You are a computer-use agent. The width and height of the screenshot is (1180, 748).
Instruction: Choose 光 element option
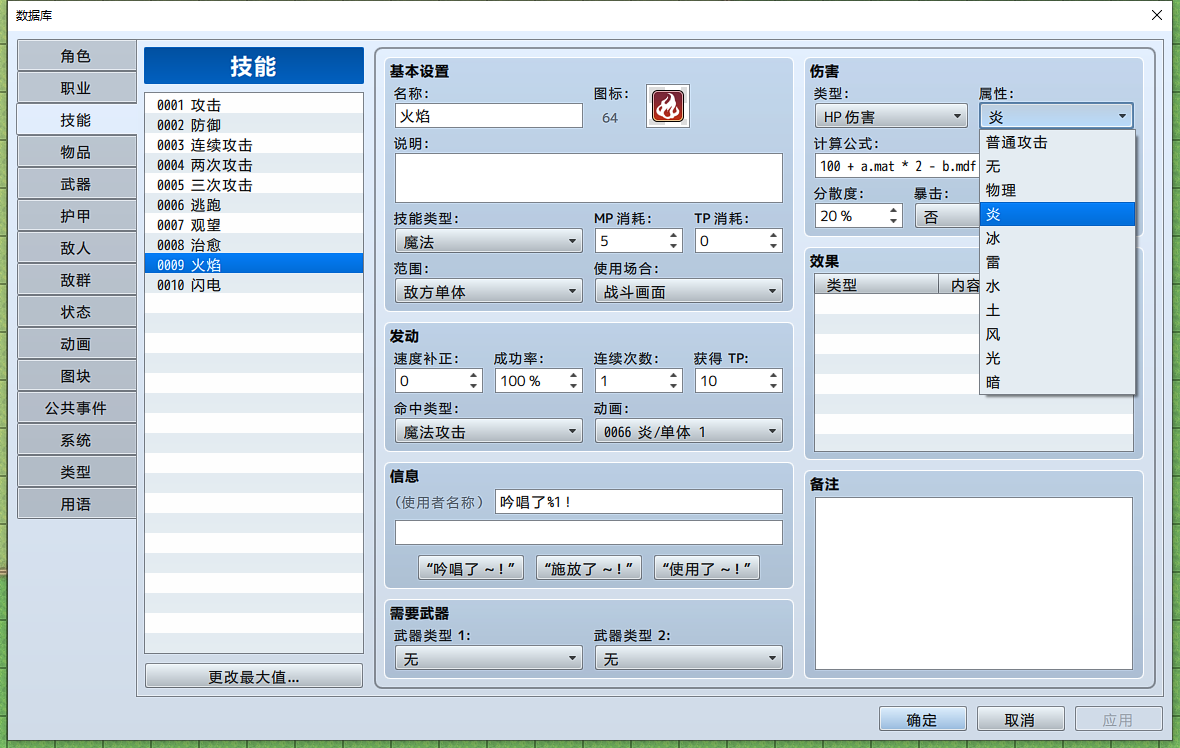[x=1057, y=358]
